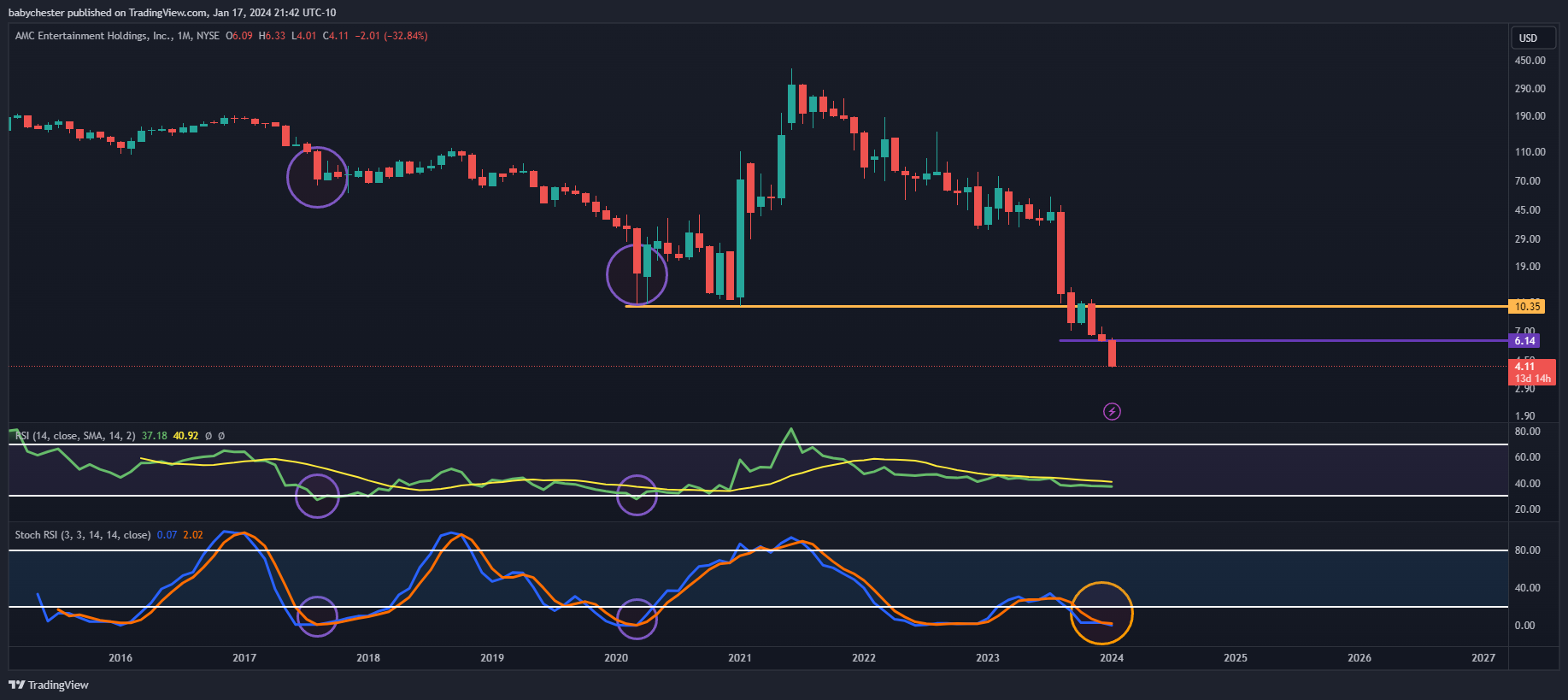The height and width of the screenshot is (700, 1568).
Task: Click the O6.09 open value
Action: point(239,36)
